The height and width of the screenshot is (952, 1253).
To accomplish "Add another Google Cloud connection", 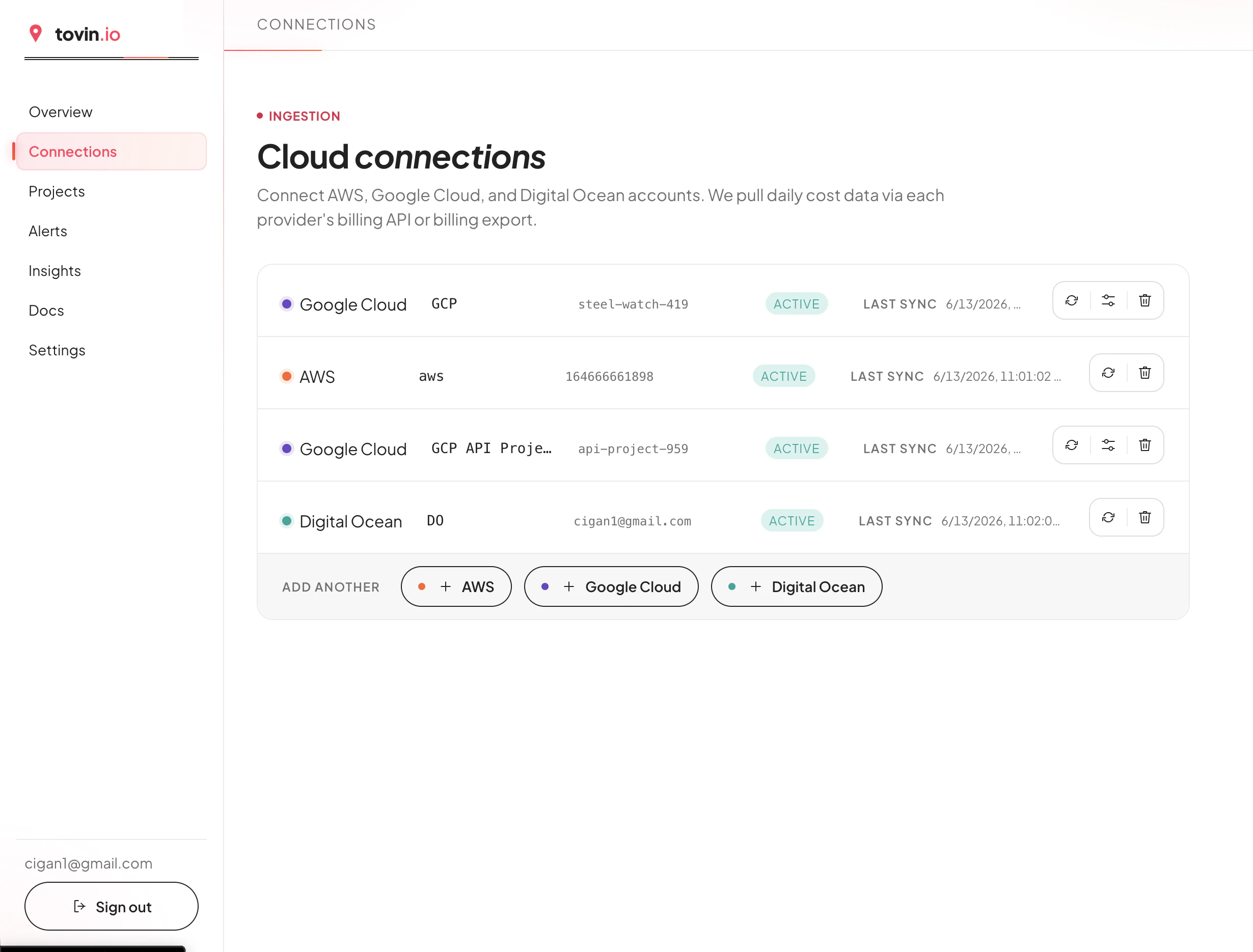I will coord(611,586).
